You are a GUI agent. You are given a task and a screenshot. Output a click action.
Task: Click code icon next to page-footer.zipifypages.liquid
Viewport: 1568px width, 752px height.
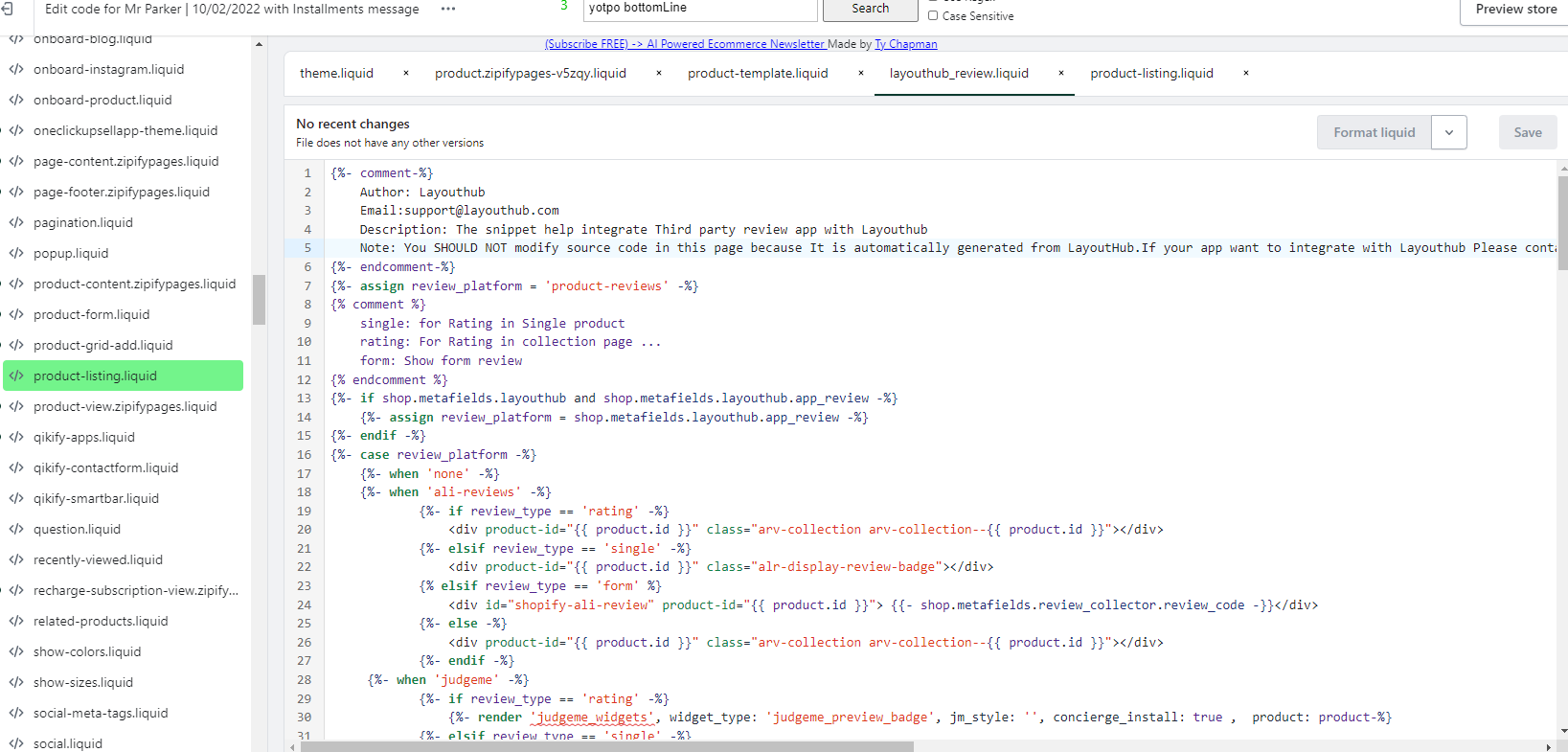[x=16, y=192]
